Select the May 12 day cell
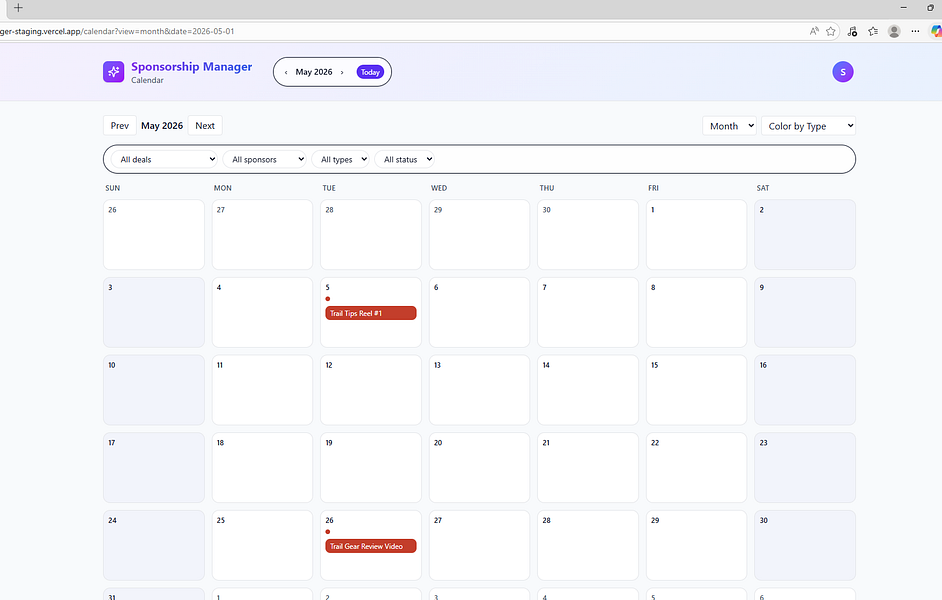Image resolution: width=942 pixels, height=600 pixels. 371,390
